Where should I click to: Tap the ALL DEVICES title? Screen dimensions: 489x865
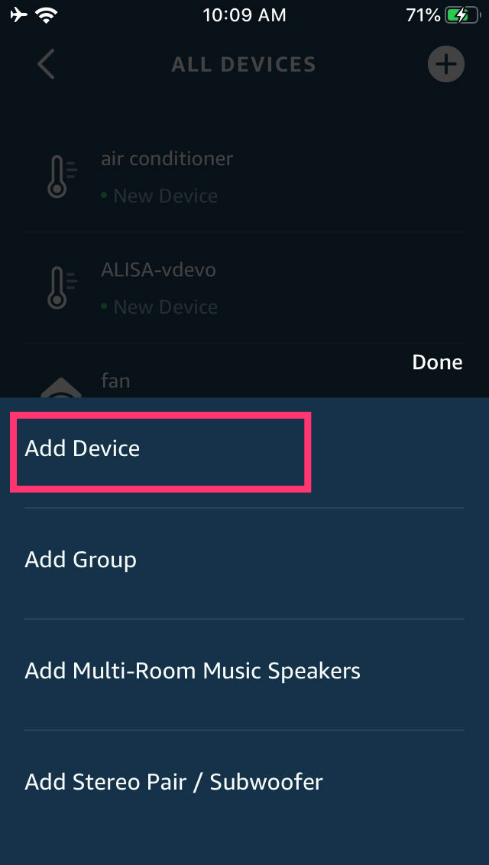pyautogui.click(x=243, y=65)
